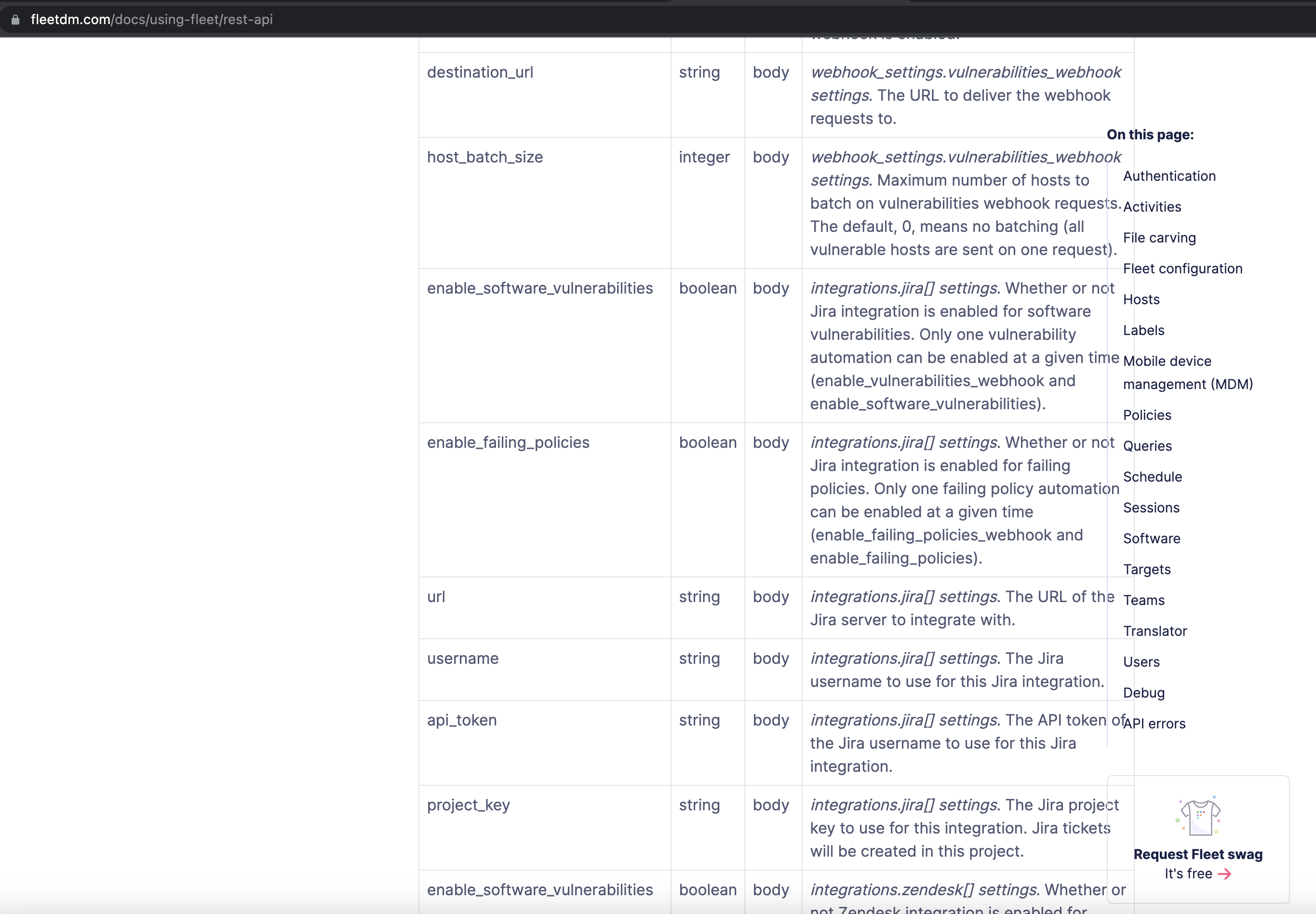
Task: Open the Queries section link
Action: pos(1148,445)
